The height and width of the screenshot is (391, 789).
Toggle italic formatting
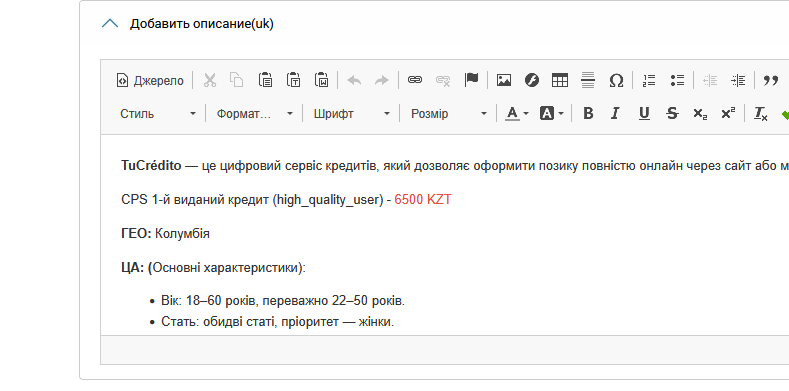click(615, 114)
